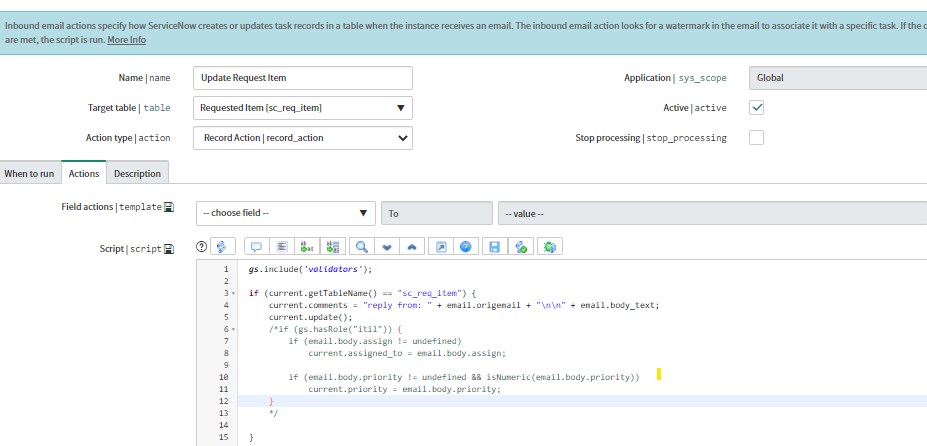Click the current.priority assignment line
927x446 pixels.
coord(404,389)
